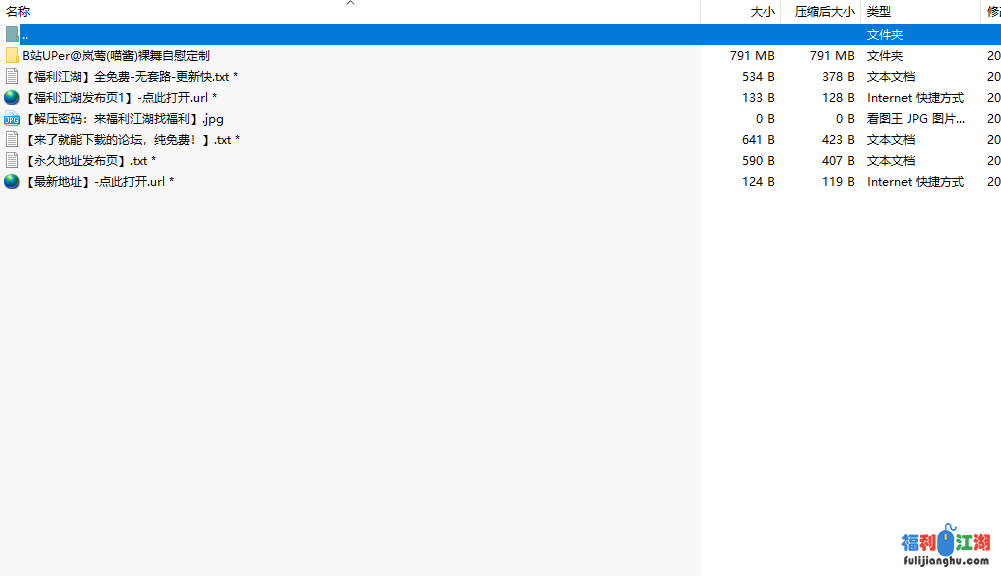Sort by 类型 column header
The width and height of the screenshot is (1001, 576).
tap(878, 12)
